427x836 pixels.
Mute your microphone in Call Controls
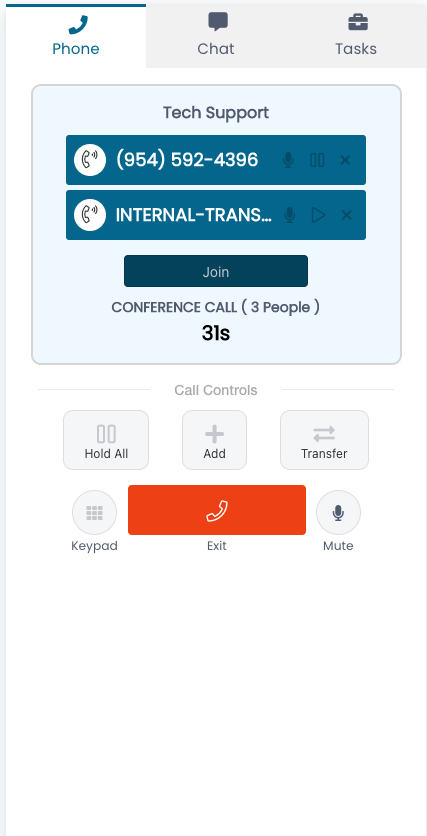(x=338, y=512)
